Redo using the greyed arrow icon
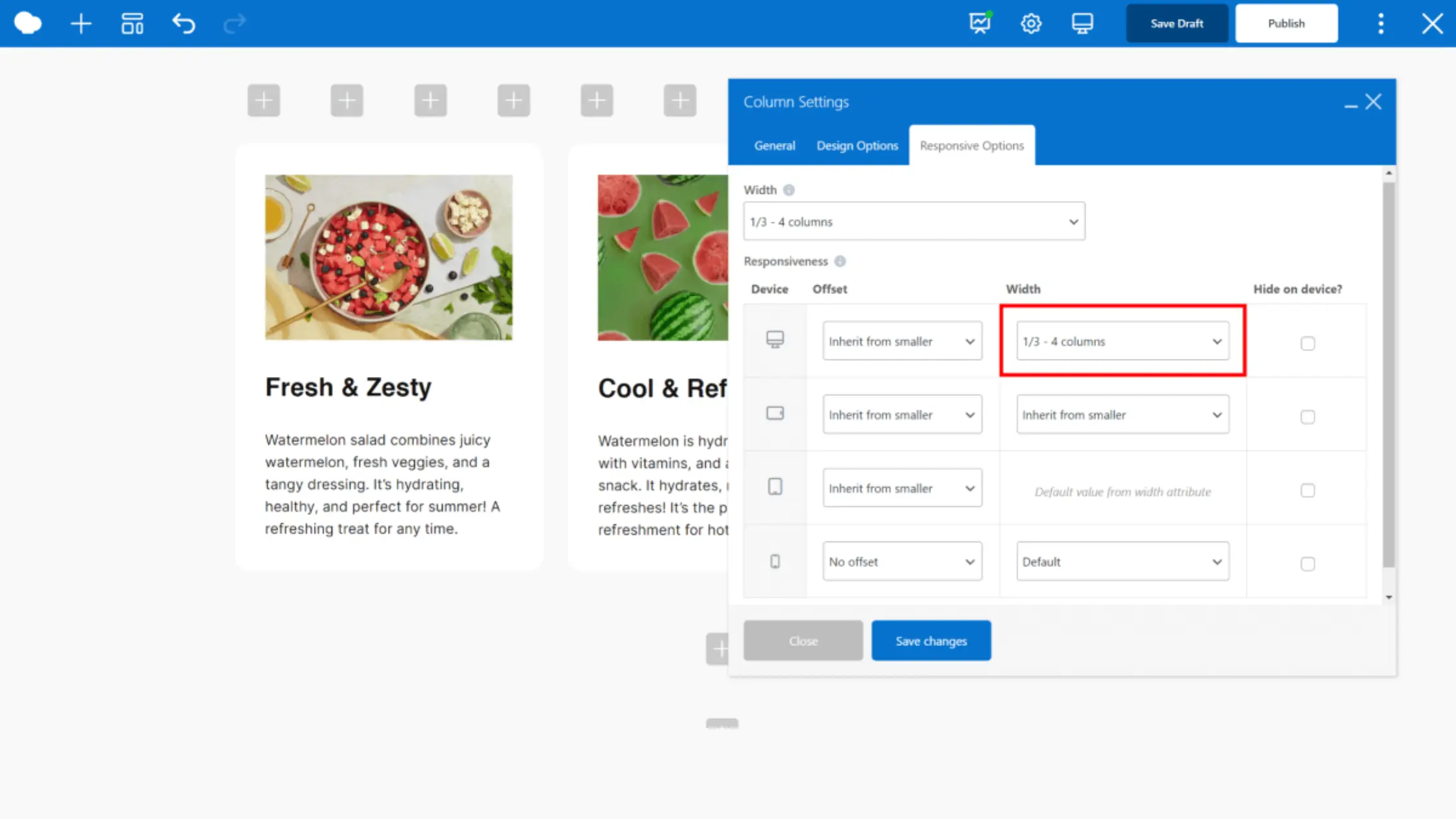1456x819 pixels. [234, 23]
